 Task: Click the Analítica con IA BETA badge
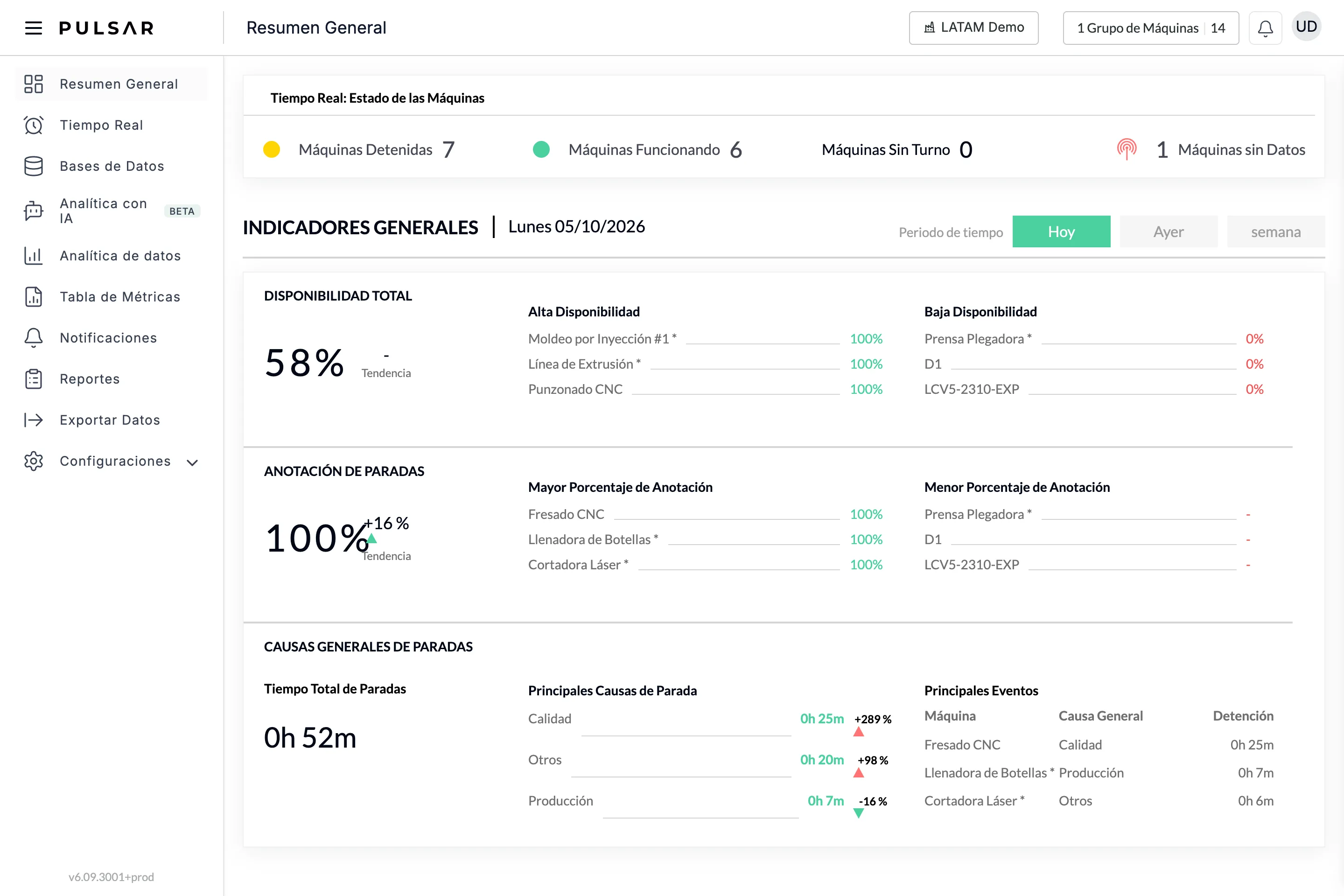tap(182, 211)
